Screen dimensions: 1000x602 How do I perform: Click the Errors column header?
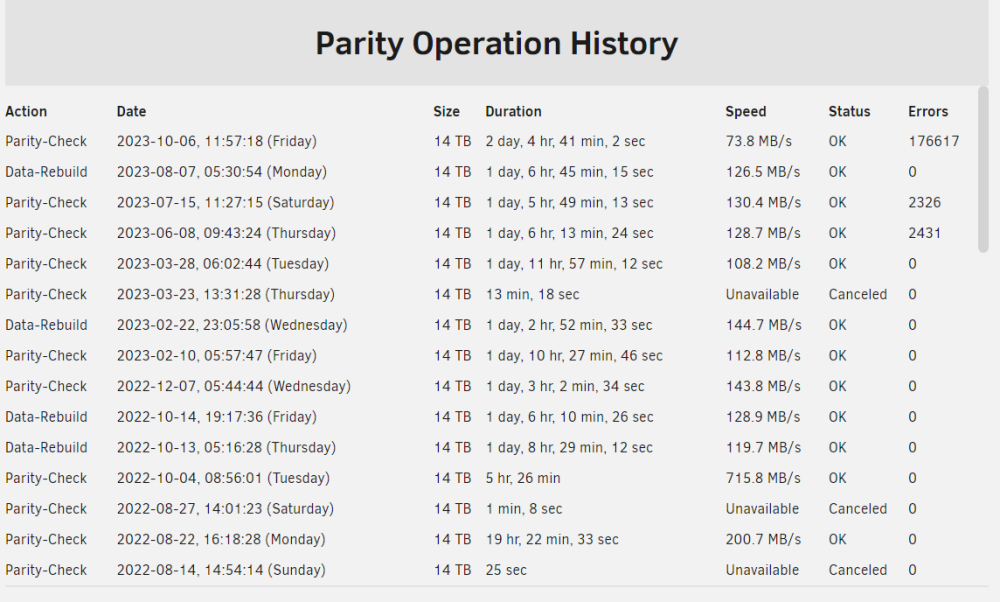[x=928, y=112]
